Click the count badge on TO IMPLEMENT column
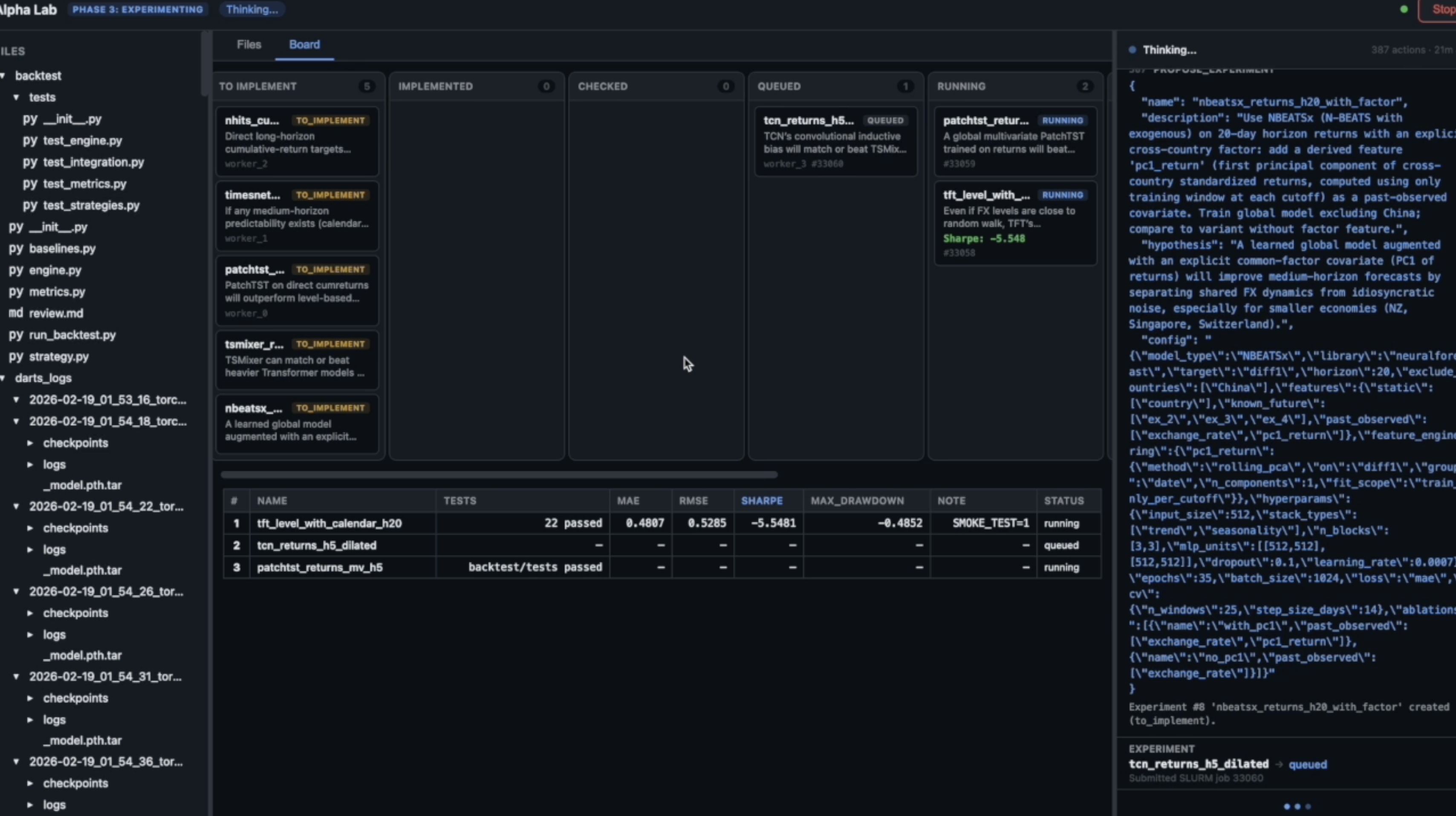 (367, 86)
